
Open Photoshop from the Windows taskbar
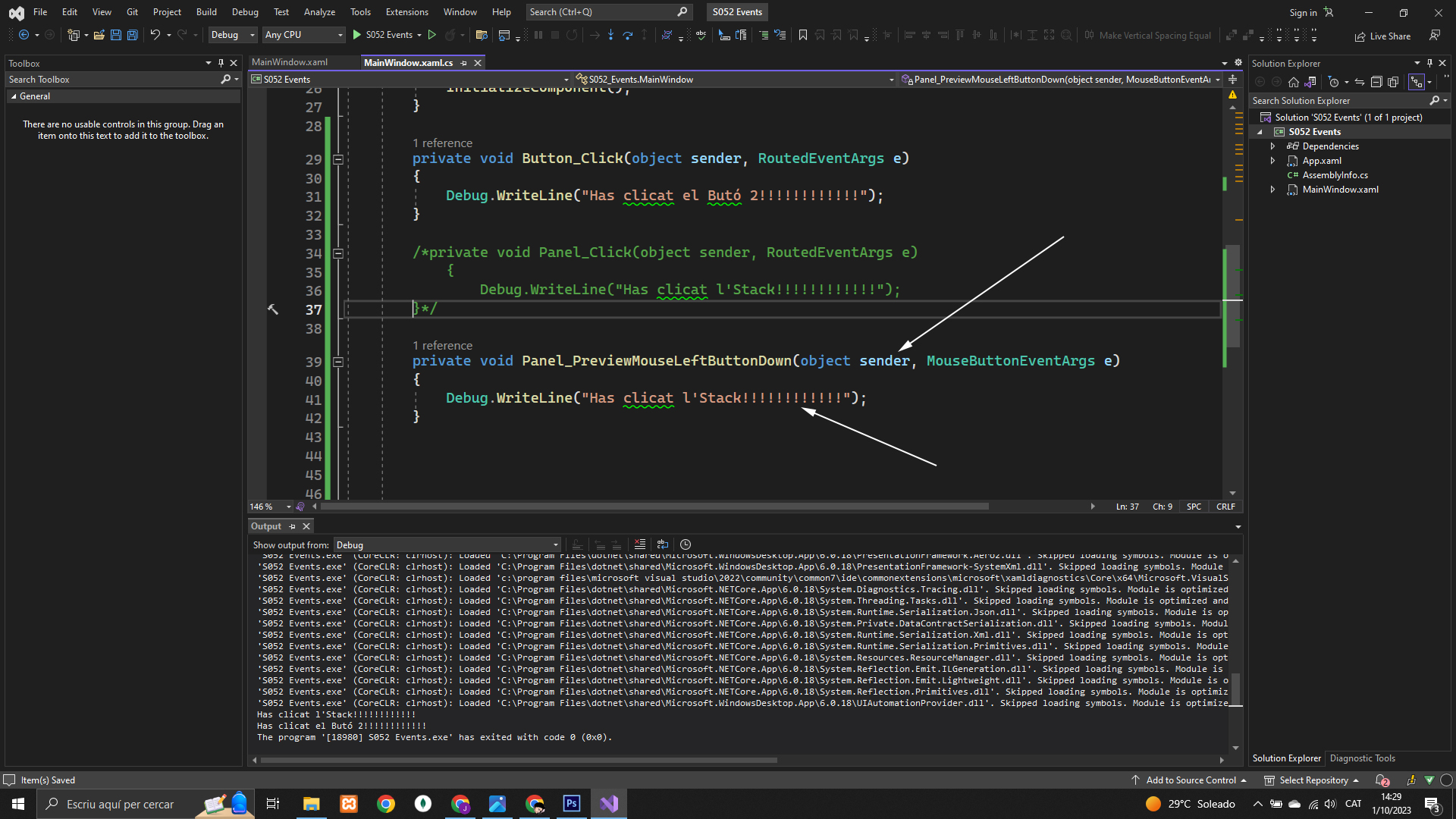click(x=572, y=804)
